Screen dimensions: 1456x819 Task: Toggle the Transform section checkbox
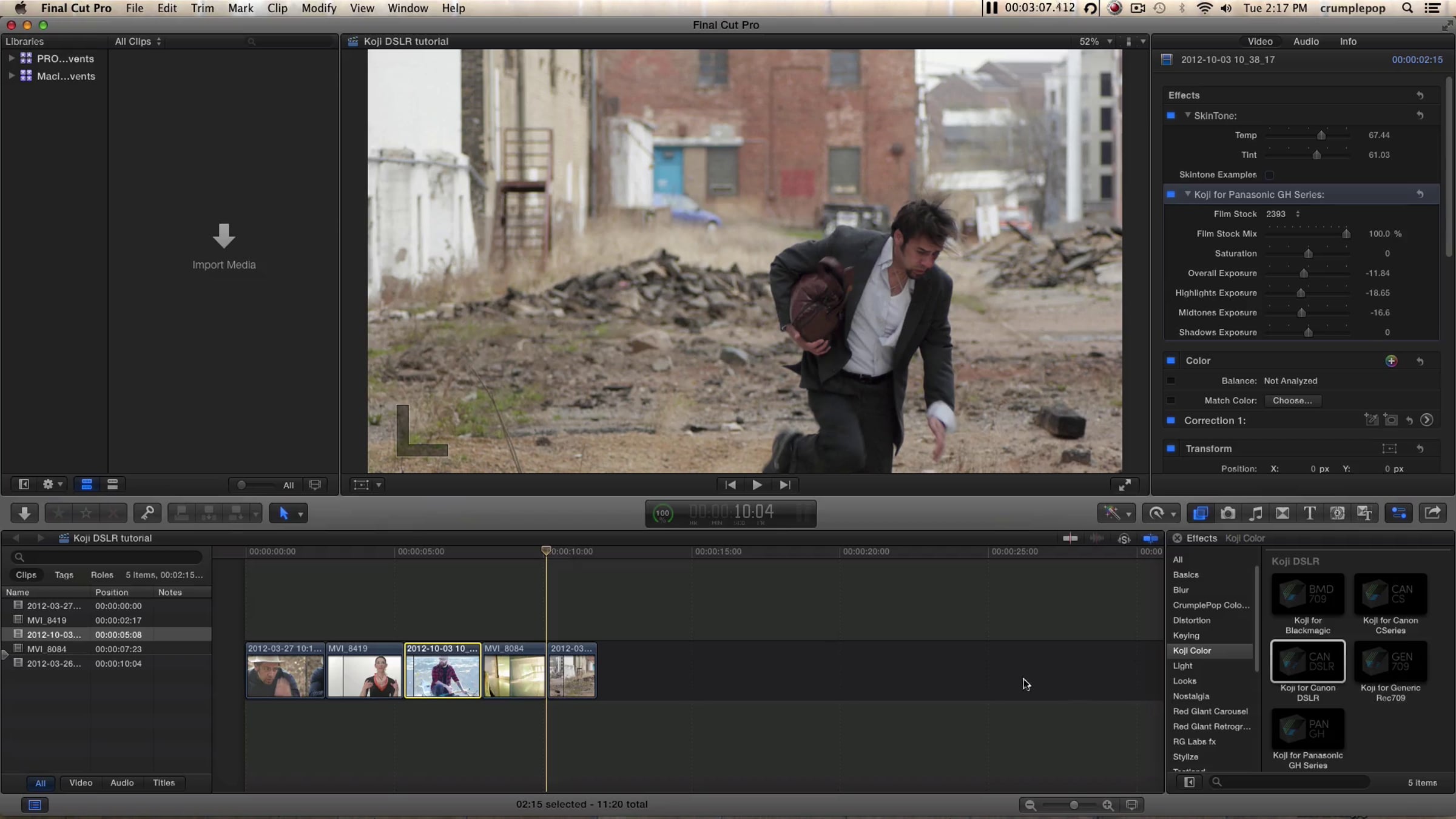[1171, 448]
